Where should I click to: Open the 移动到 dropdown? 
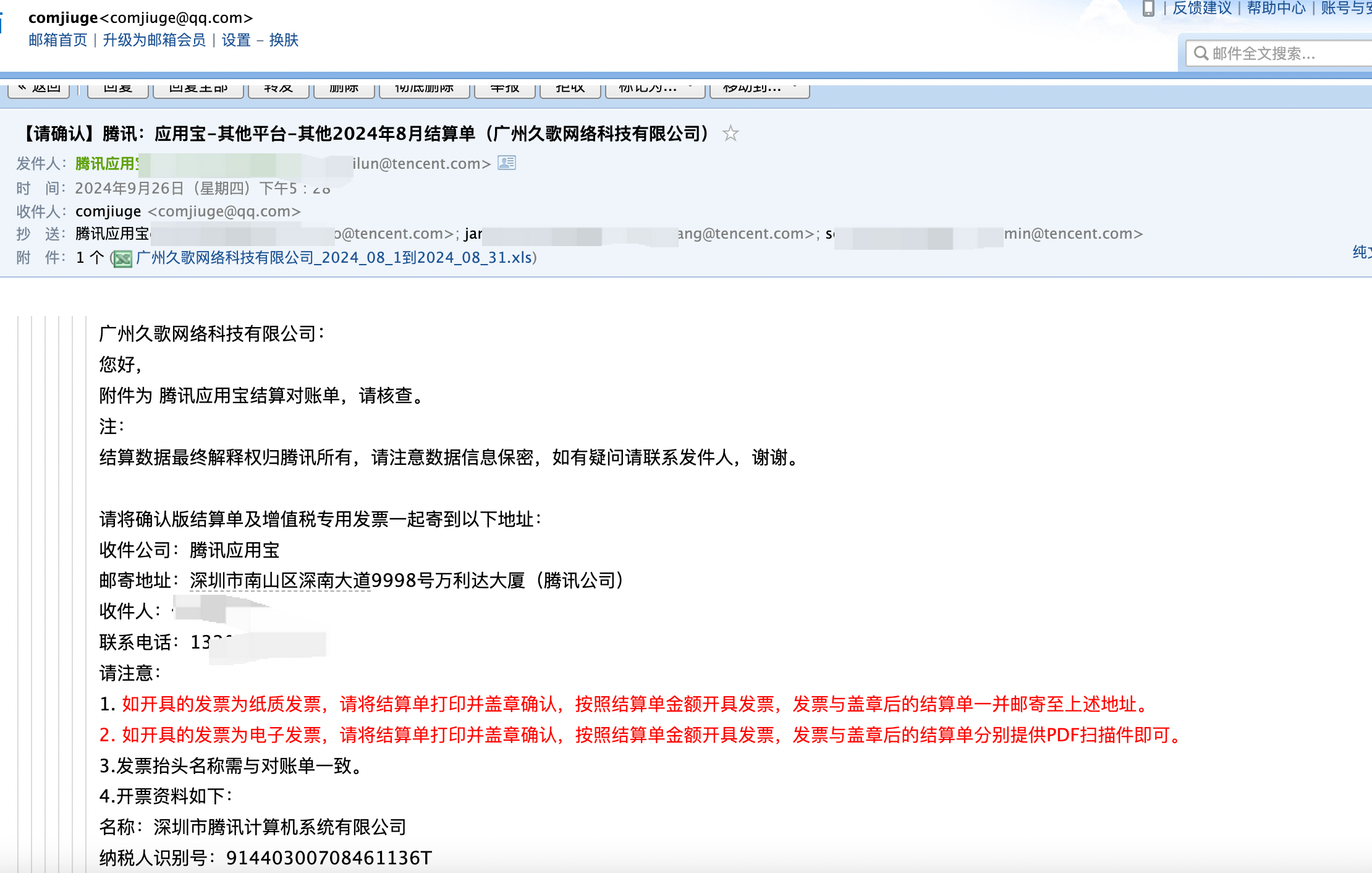click(760, 89)
